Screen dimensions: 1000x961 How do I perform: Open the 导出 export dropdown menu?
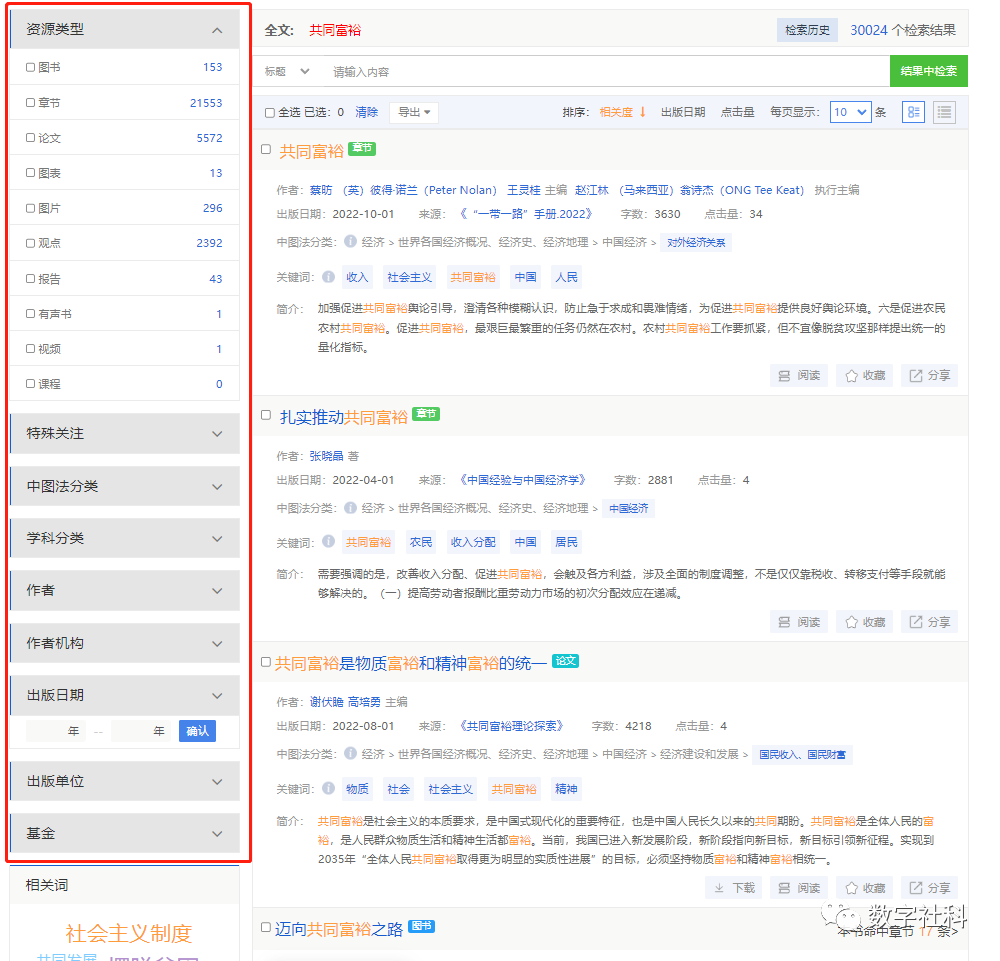[x=414, y=112]
